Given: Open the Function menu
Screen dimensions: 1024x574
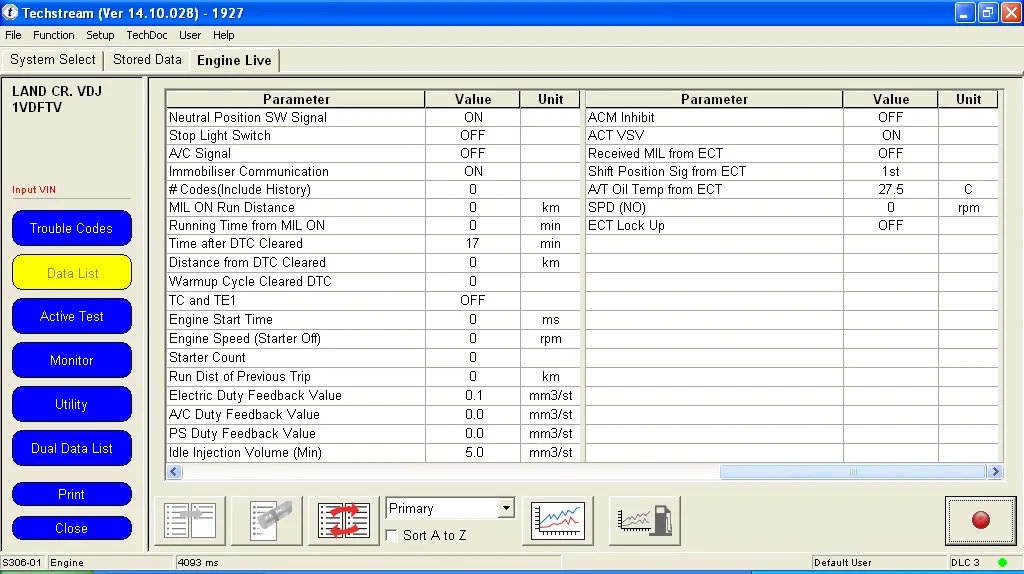Looking at the screenshot, I should click(x=54, y=35).
